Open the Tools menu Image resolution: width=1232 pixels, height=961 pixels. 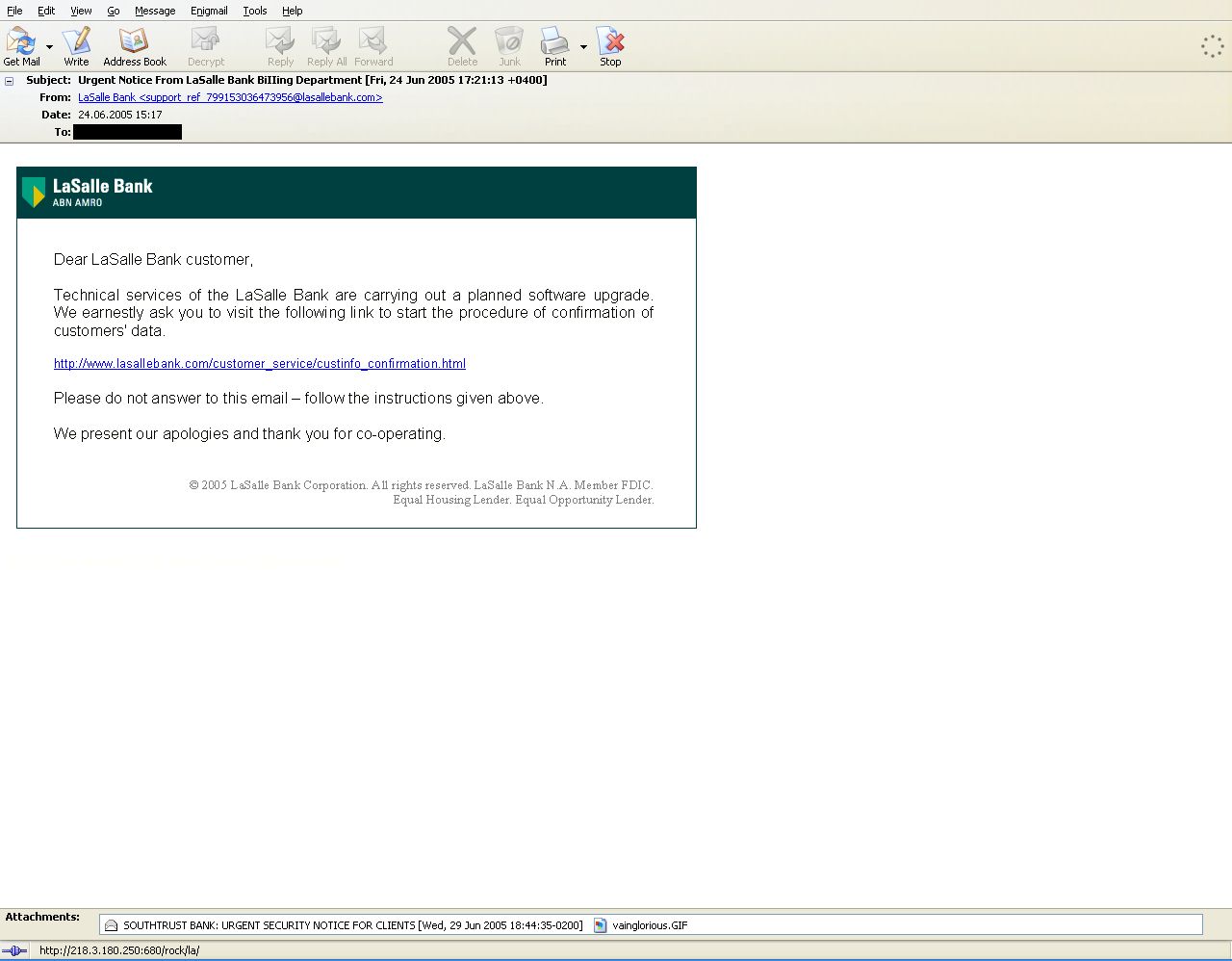pyautogui.click(x=255, y=11)
